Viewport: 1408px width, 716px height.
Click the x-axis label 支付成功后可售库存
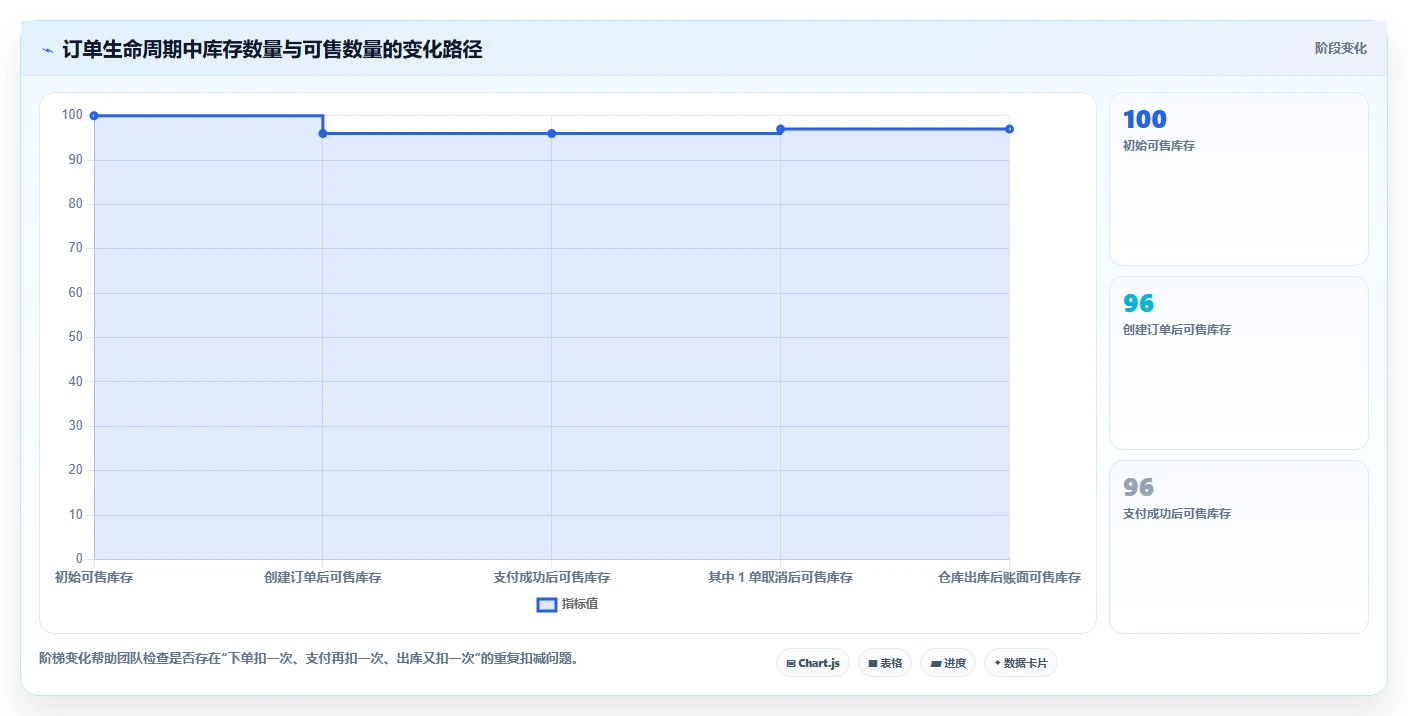[552, 577]
